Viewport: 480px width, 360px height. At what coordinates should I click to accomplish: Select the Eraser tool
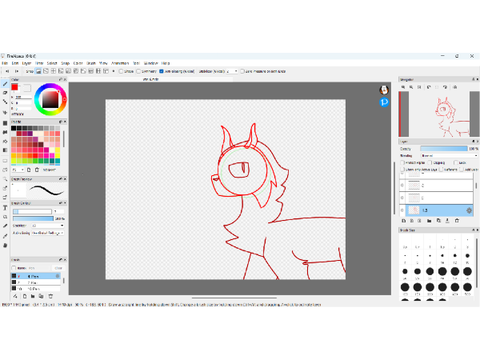(x=5, y=93)
